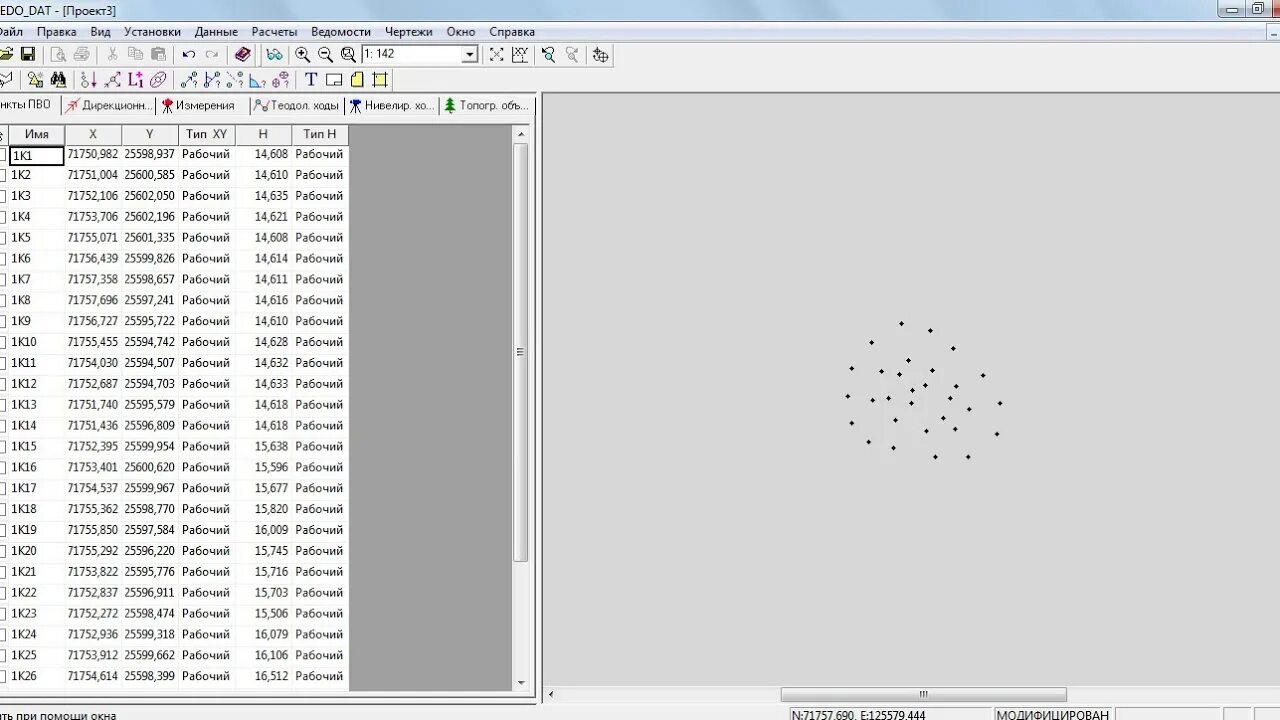Select the row named 1K19
Screen dimensions: 1280x720
(175, 530)
